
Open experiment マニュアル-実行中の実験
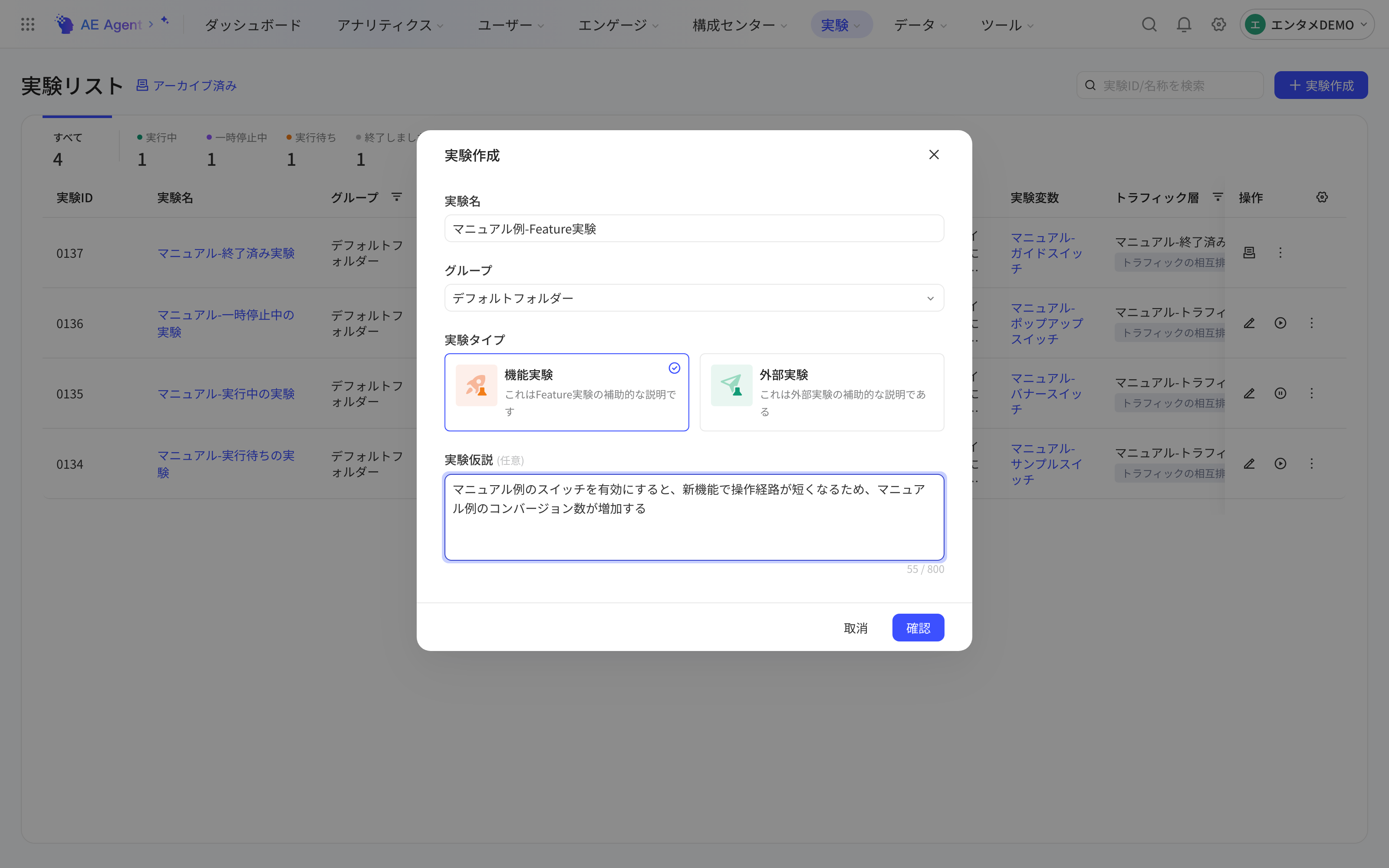click(226, 393)
